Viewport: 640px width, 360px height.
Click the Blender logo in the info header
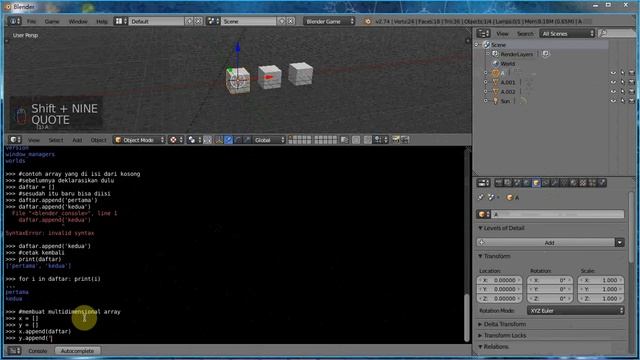click(367, 21)
